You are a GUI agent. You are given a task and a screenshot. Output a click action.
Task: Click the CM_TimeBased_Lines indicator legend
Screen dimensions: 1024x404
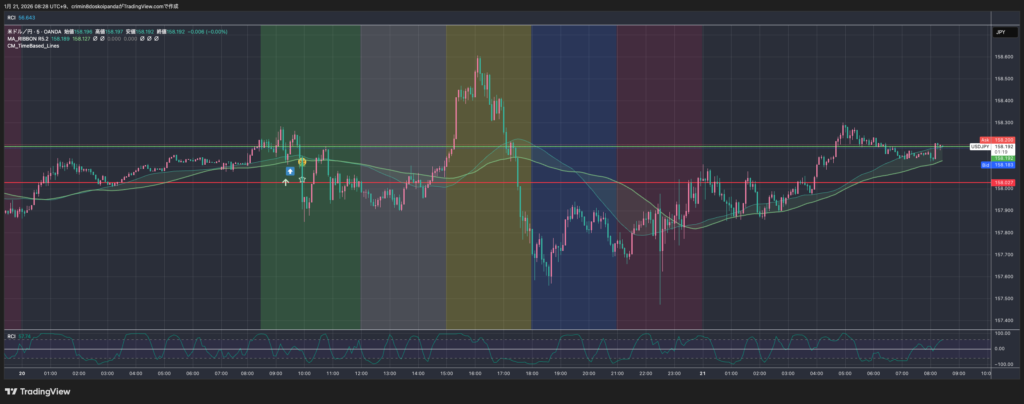coord(31,48)
